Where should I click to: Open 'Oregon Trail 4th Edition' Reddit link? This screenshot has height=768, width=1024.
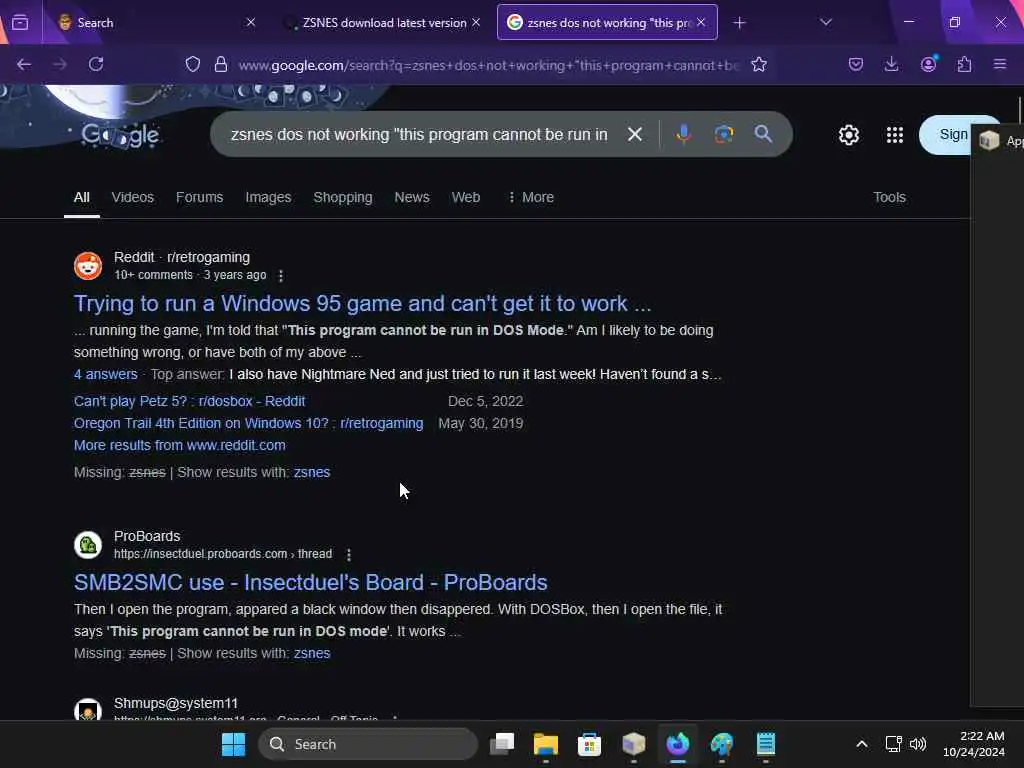tap(248, 423)
